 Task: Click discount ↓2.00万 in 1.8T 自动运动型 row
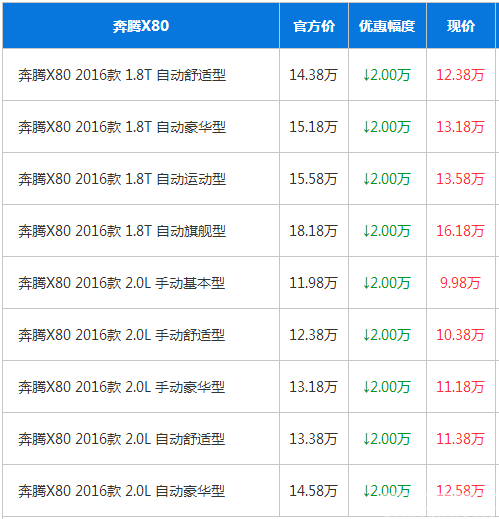pos(387,179)
